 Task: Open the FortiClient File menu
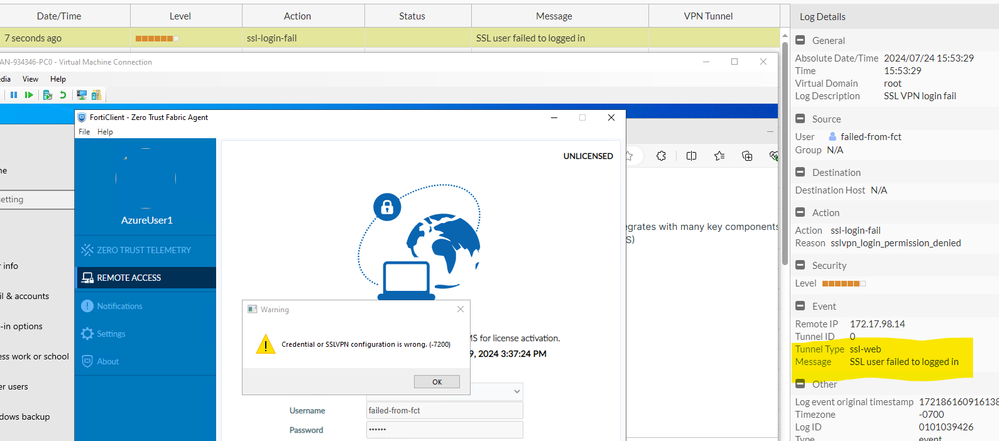[84, 132]
